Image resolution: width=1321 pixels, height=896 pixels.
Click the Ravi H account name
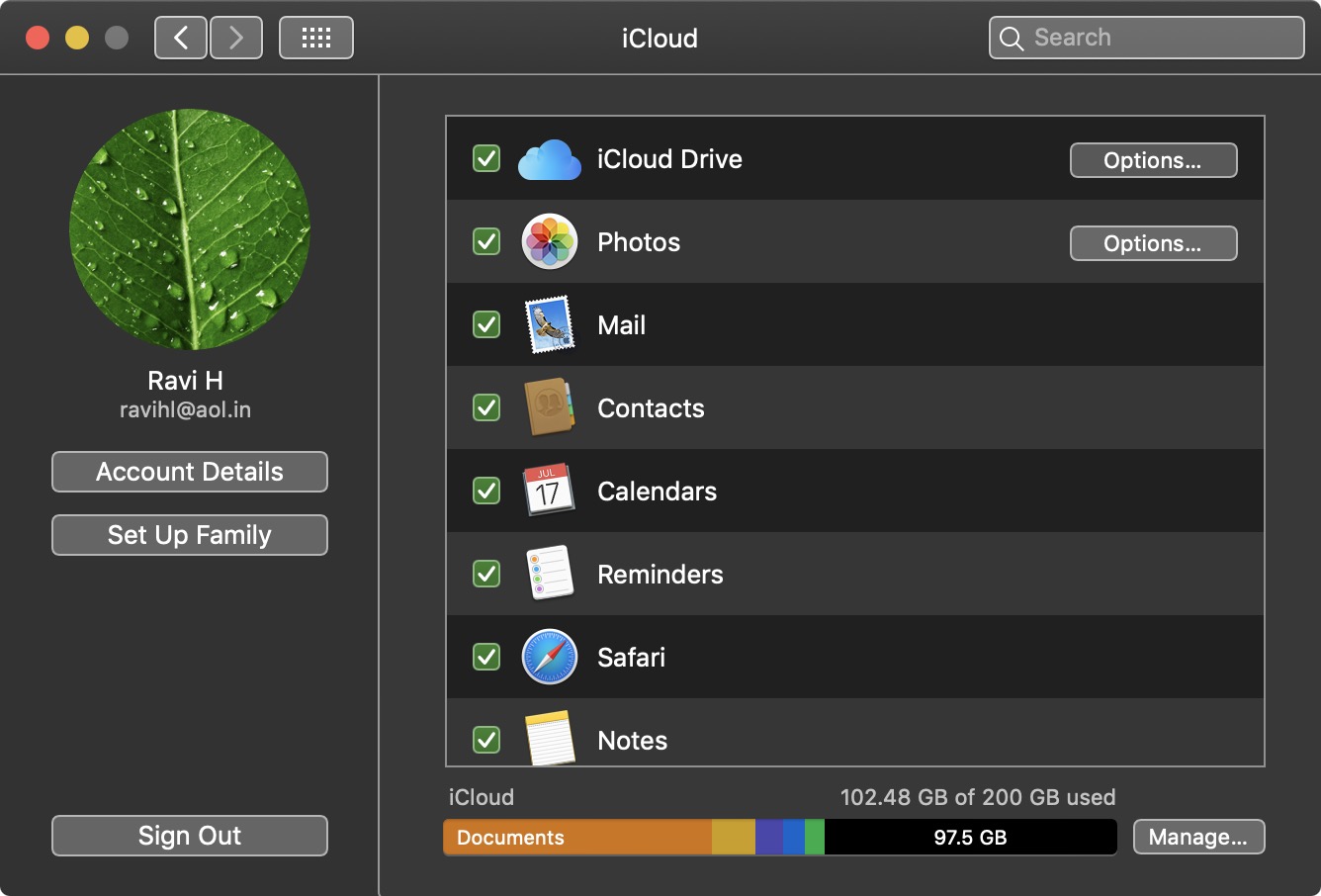click(186, 381)
